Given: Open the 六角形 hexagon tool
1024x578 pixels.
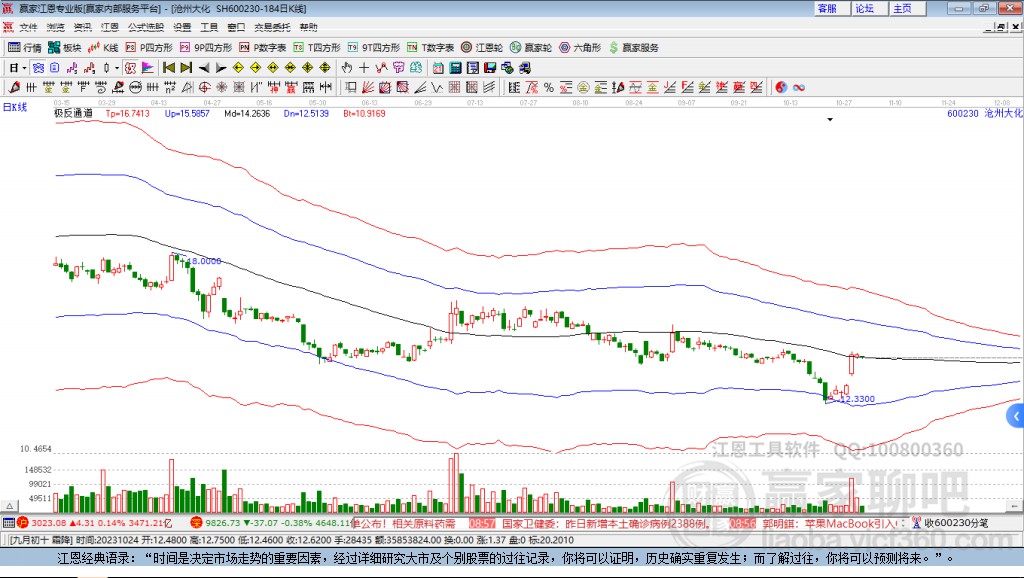Looking at the screenshot, I should [580, 48].
